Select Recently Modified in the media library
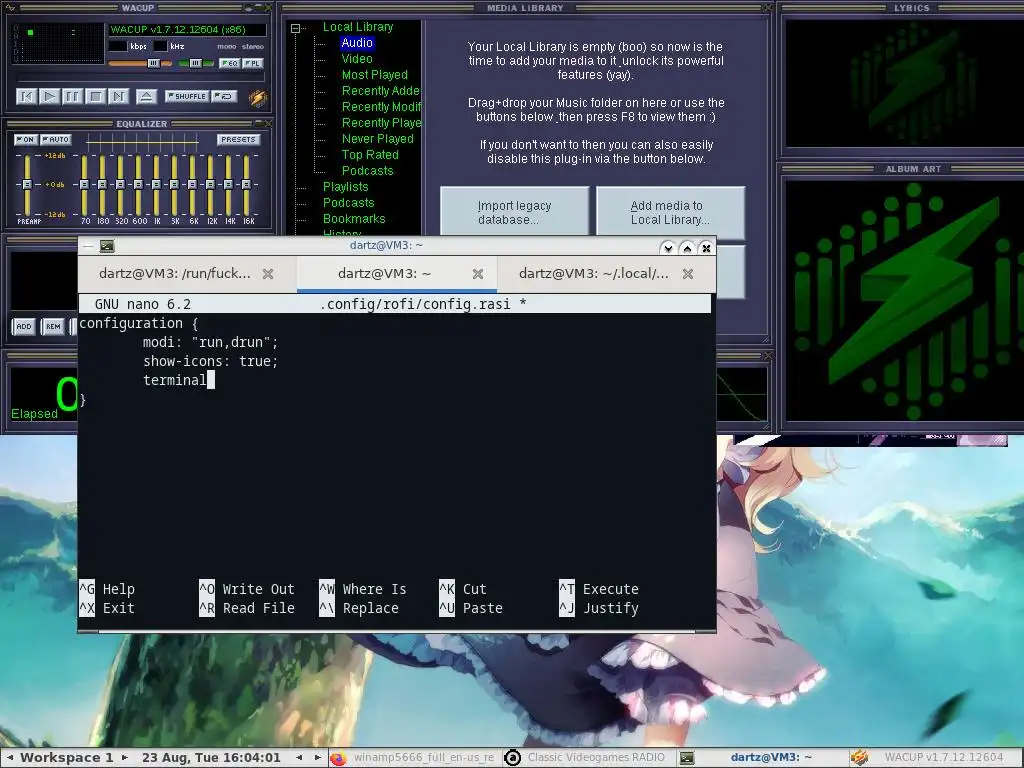This screenshot has height=768, width=1024. (381, 106)
